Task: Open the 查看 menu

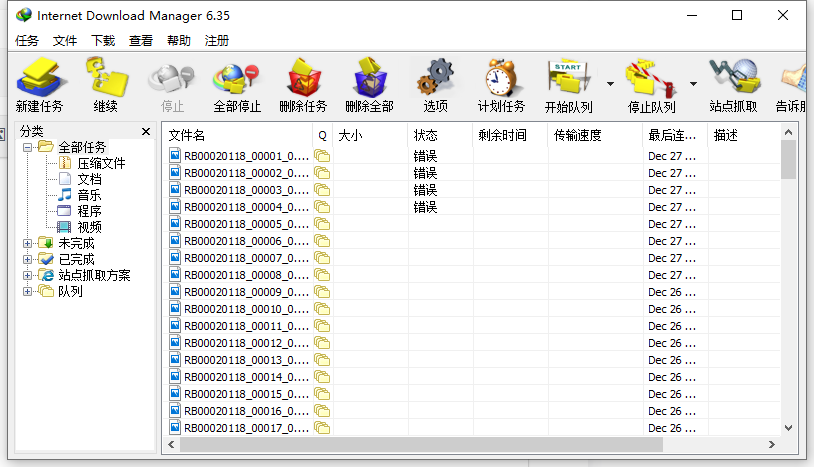Action: (141, 40)
